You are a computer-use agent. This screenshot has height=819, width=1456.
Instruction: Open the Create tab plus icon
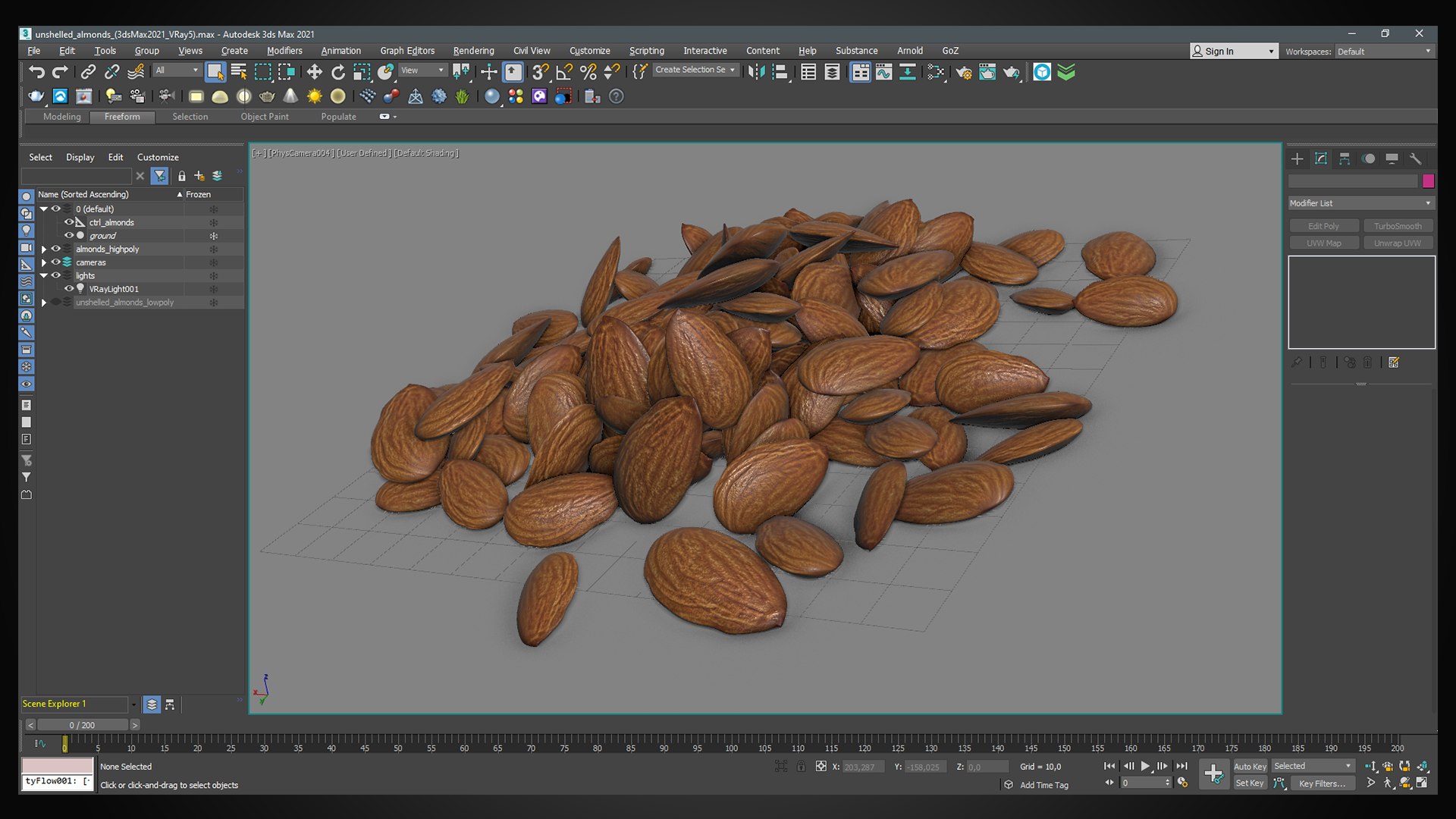point(1298,158)
